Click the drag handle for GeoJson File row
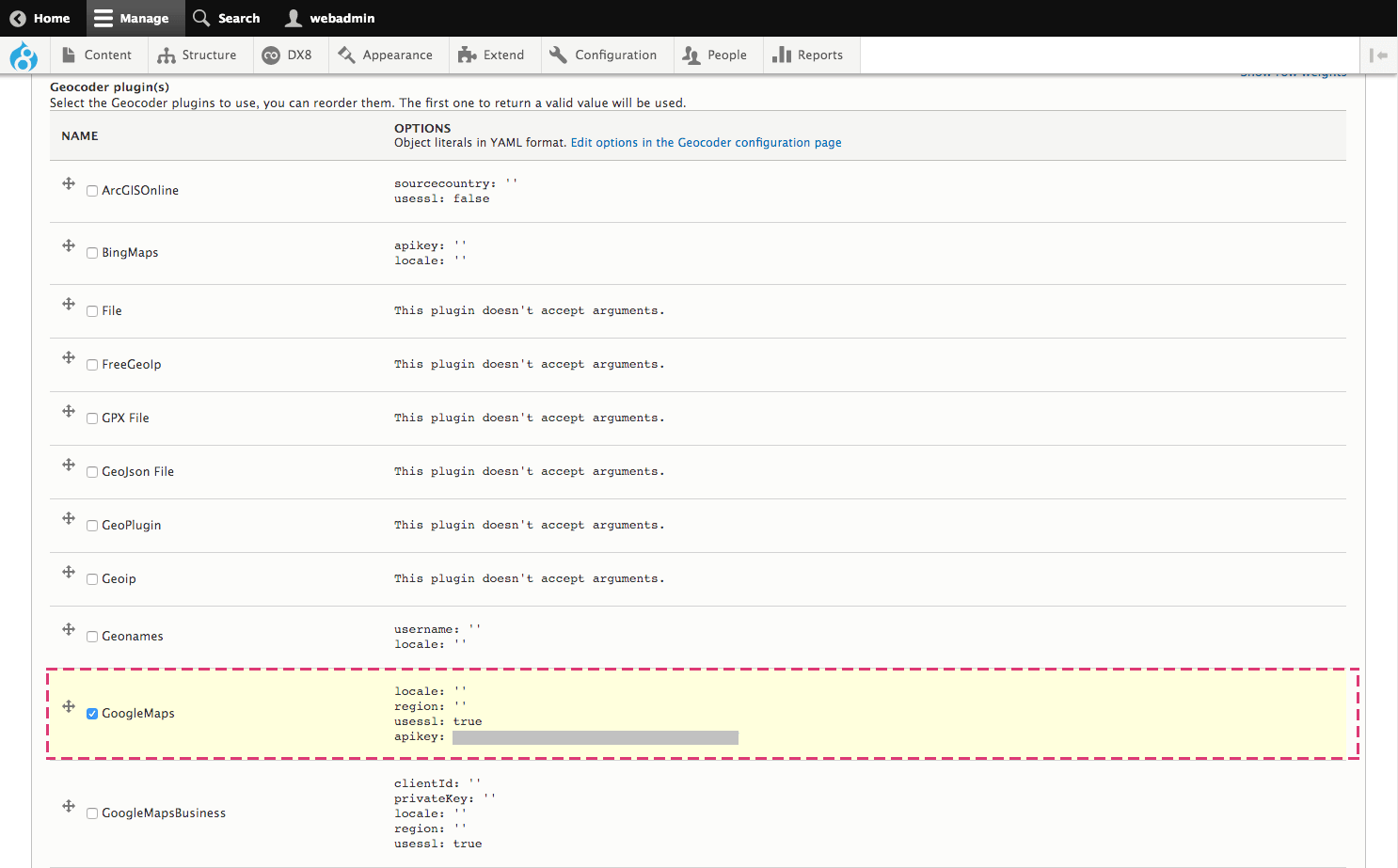The height and width of the screenshot is (868, 1398). 69,465
